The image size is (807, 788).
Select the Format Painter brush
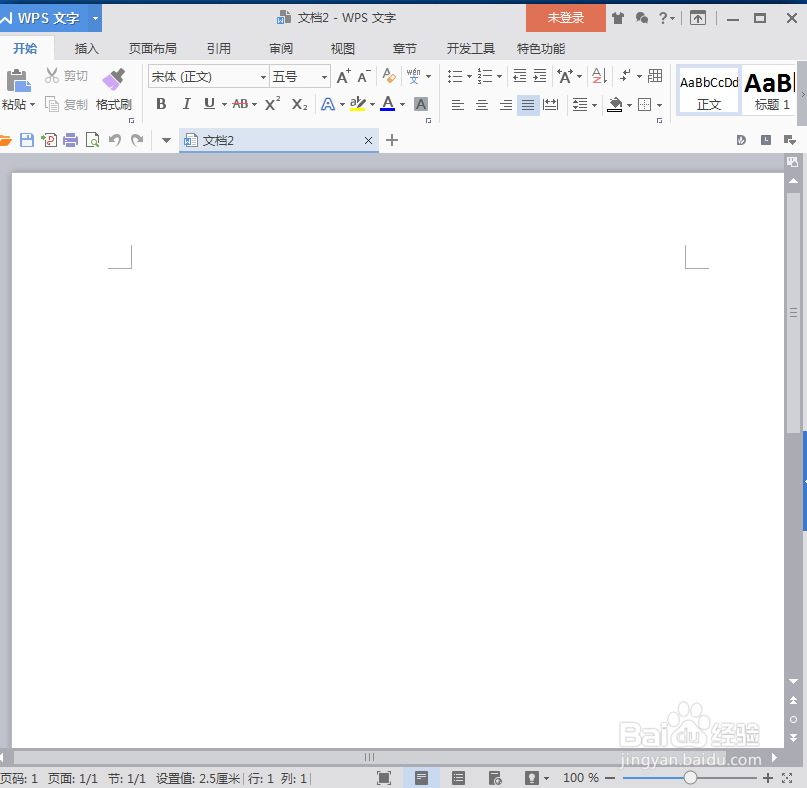[114, 79]
